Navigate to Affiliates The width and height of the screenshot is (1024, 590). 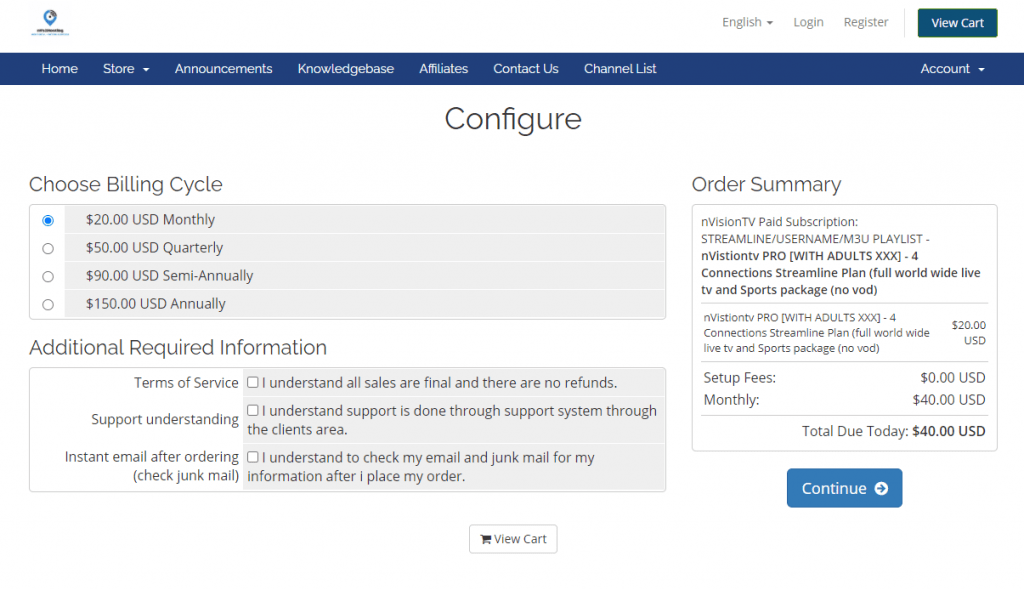(x=443, y=69)
